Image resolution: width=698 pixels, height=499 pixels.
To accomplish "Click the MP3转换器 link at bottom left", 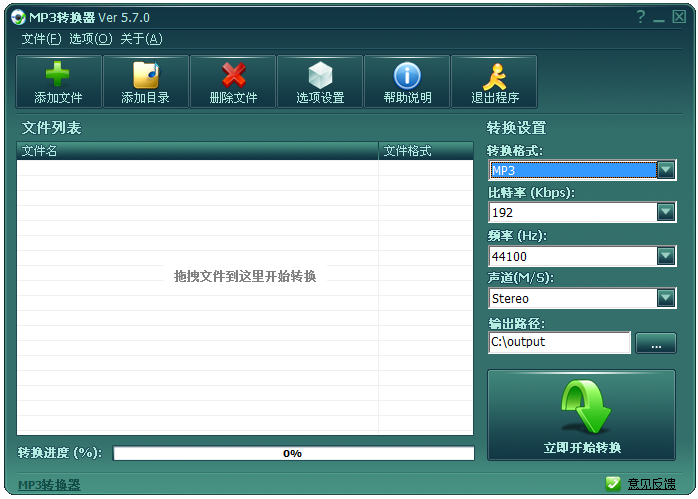I will [49, 485].
